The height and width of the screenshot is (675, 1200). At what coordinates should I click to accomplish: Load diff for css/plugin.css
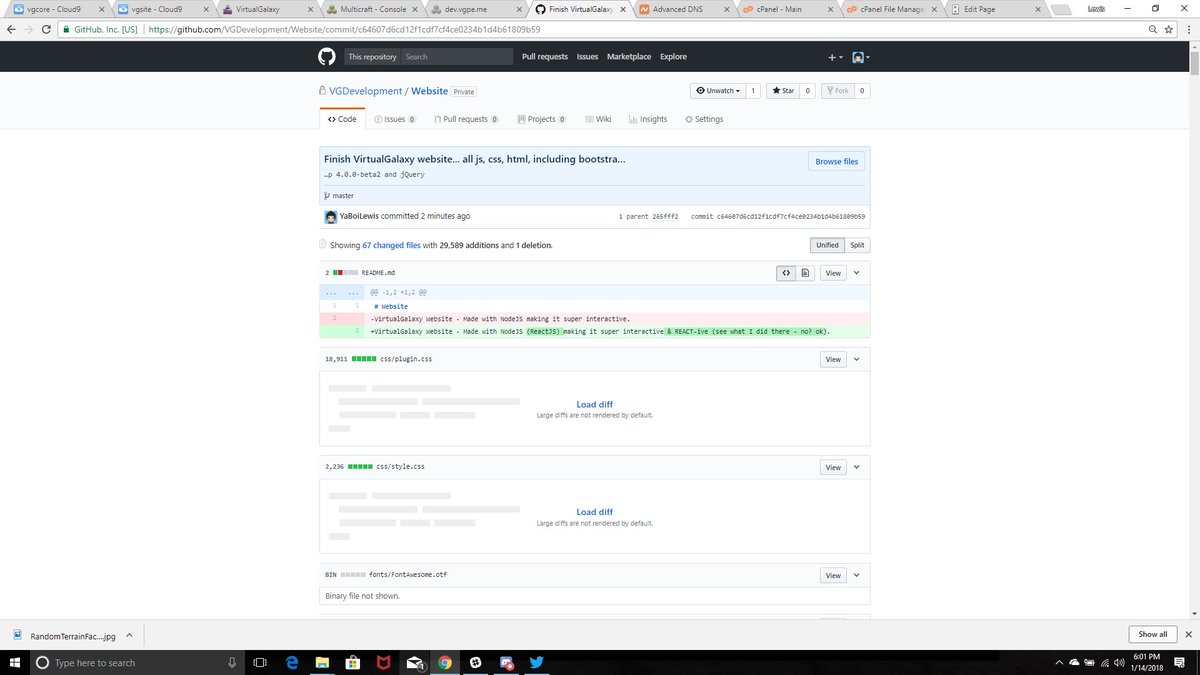point(595,405)
